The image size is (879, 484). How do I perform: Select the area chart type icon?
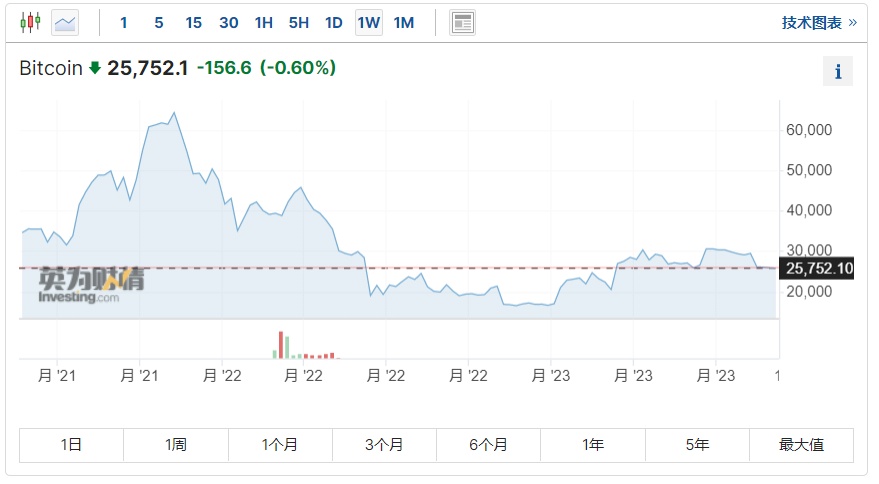(x=65, y=22)
